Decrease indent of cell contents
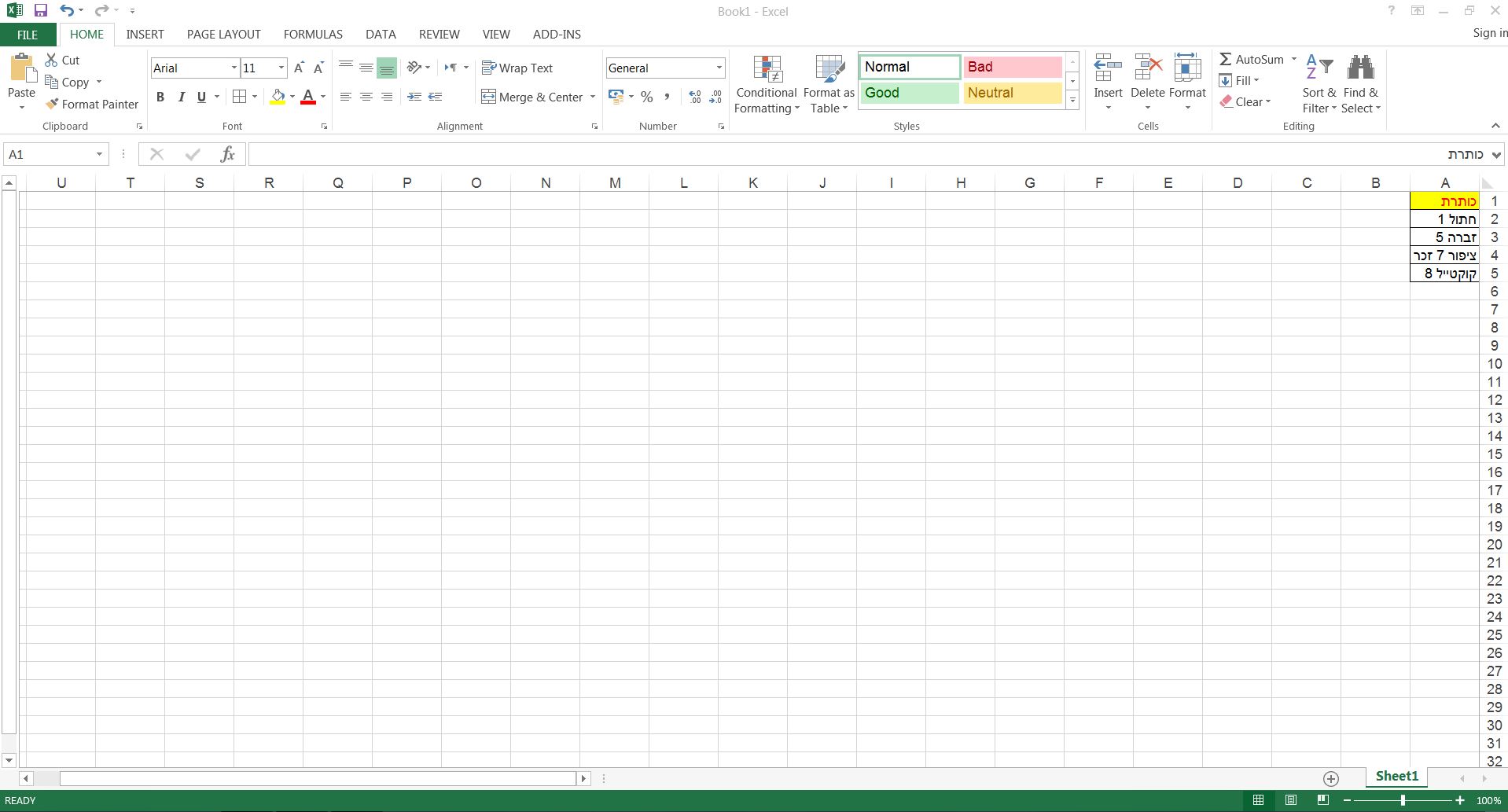The width and height of the screenshot is (1508, 812). pos(414,97)
